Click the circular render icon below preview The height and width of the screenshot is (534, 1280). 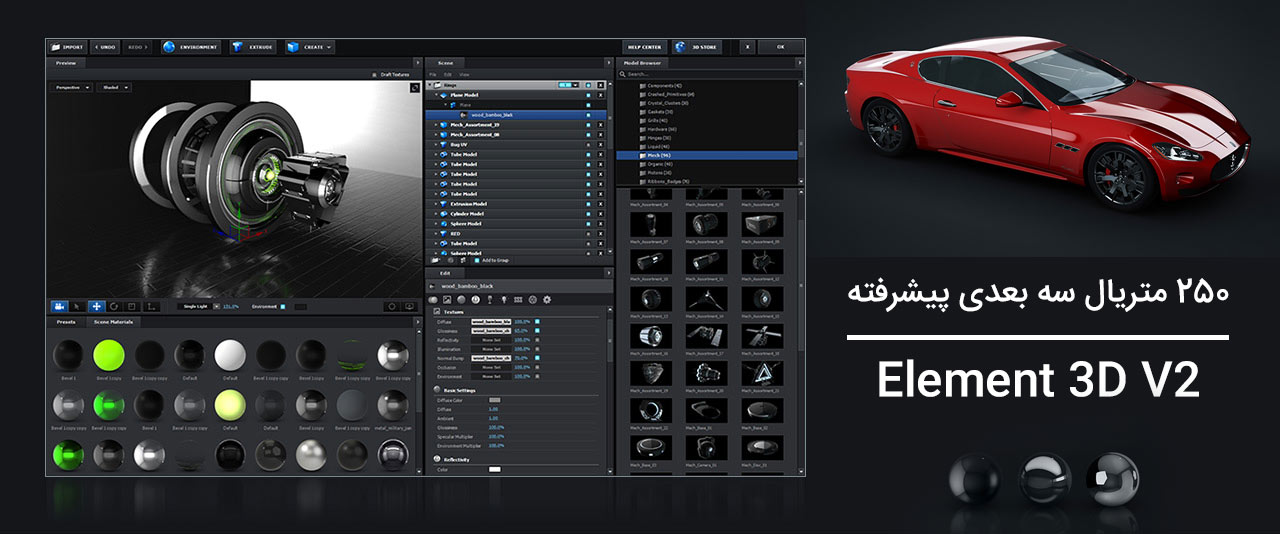392,307
